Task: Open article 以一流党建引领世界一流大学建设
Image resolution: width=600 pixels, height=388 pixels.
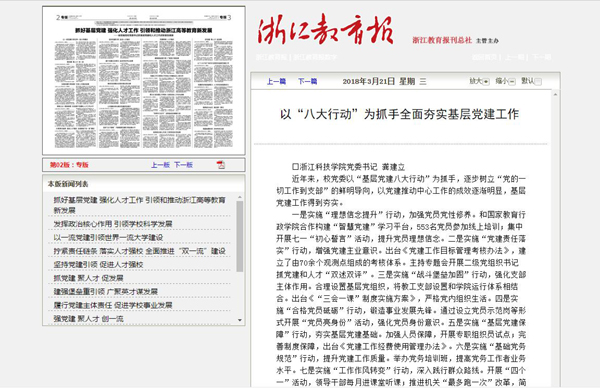Action: tap(108, 238)
